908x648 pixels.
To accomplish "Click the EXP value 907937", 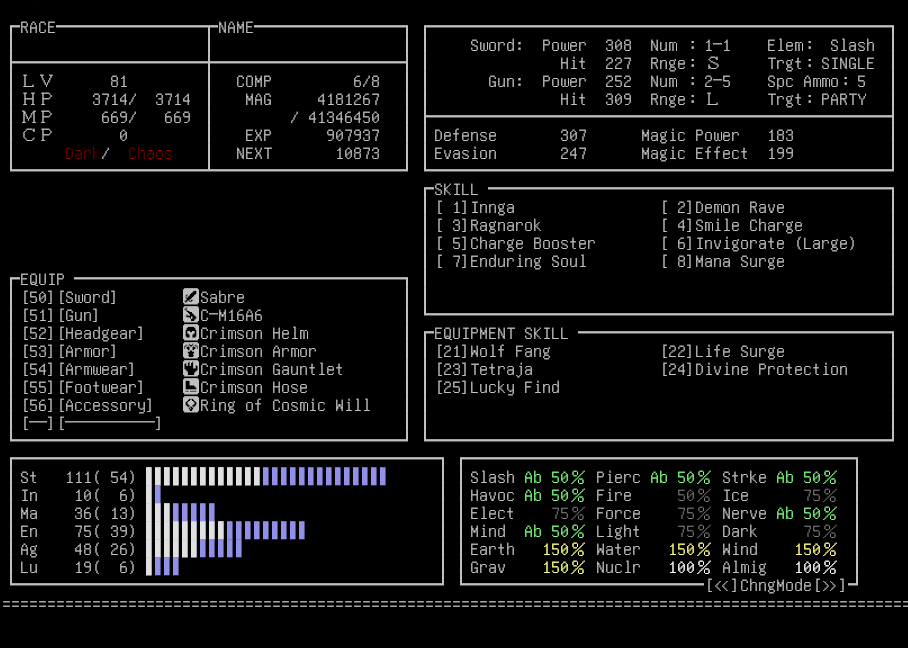I will [353, 136].
